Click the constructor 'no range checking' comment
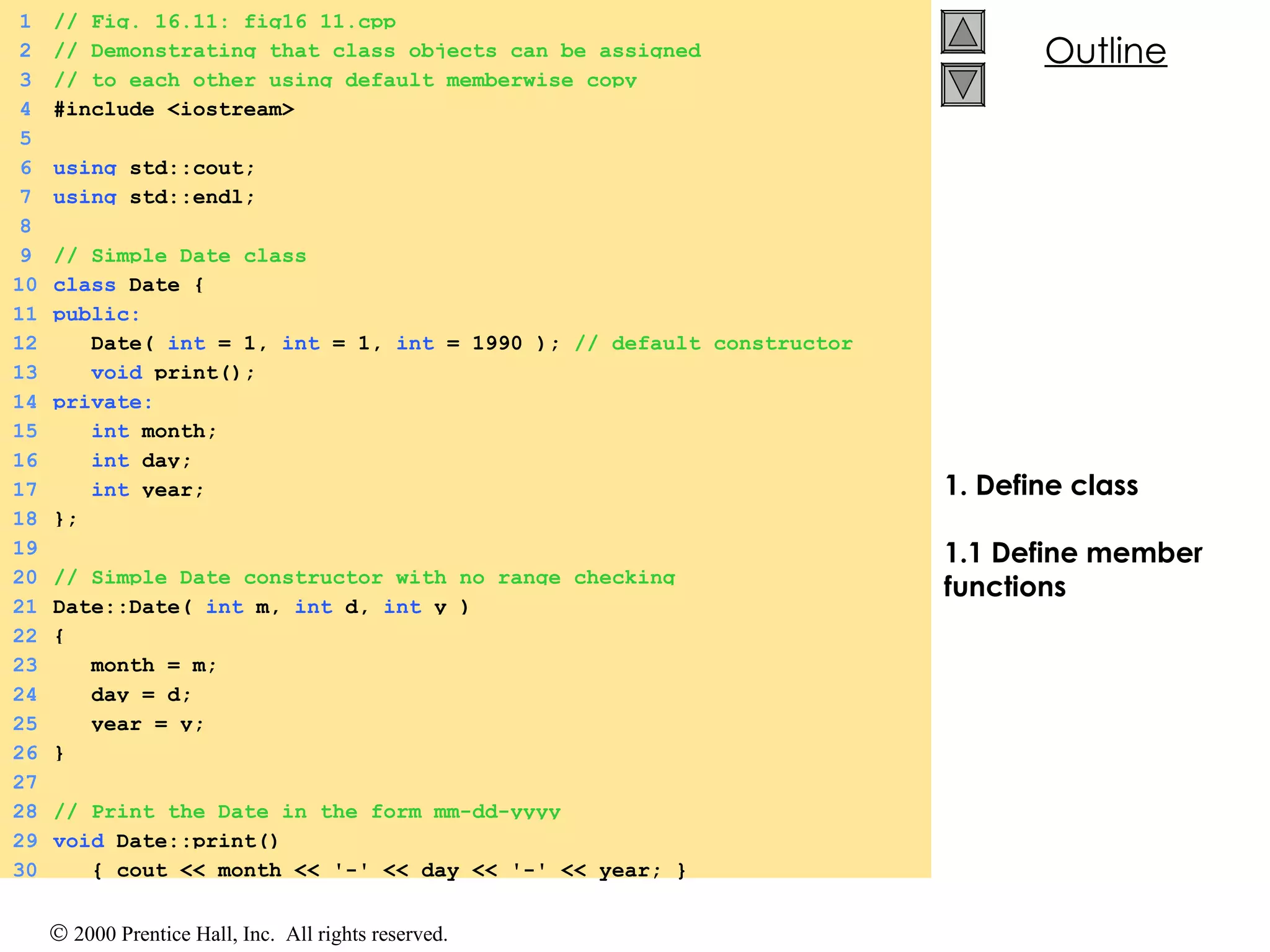The width and height of the screenshot is (1270, 952). (x=365, y=578)
